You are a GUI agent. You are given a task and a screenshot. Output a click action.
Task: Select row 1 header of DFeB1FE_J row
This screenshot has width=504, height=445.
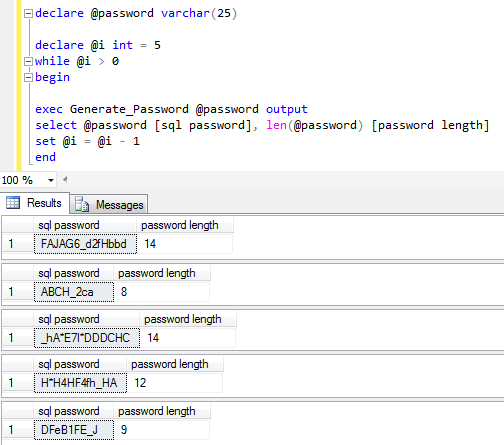click(18, 430)
